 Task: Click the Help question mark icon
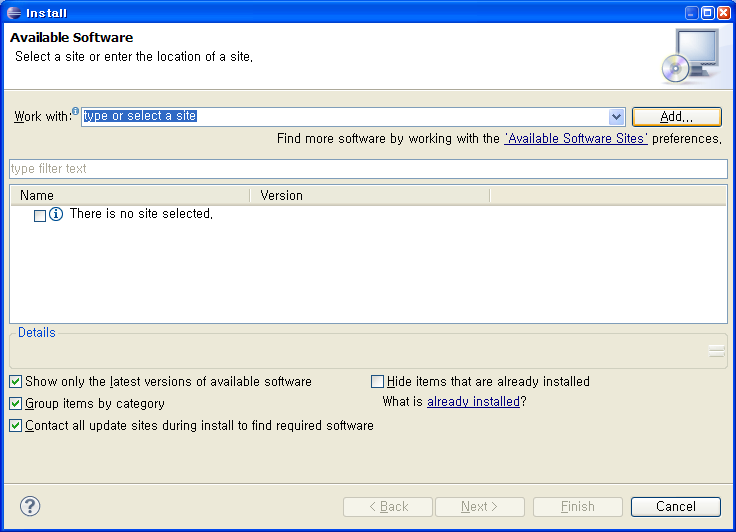pos(30,506)
